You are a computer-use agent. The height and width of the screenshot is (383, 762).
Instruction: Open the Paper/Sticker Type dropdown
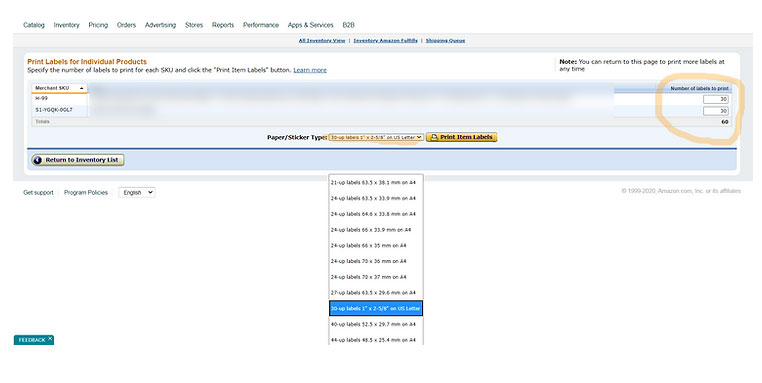pos(376,138)
